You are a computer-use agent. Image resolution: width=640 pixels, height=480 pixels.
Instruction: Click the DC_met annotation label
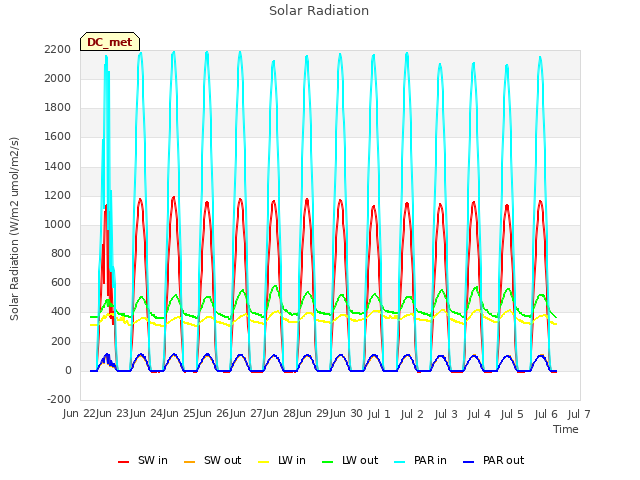(110, 42)
